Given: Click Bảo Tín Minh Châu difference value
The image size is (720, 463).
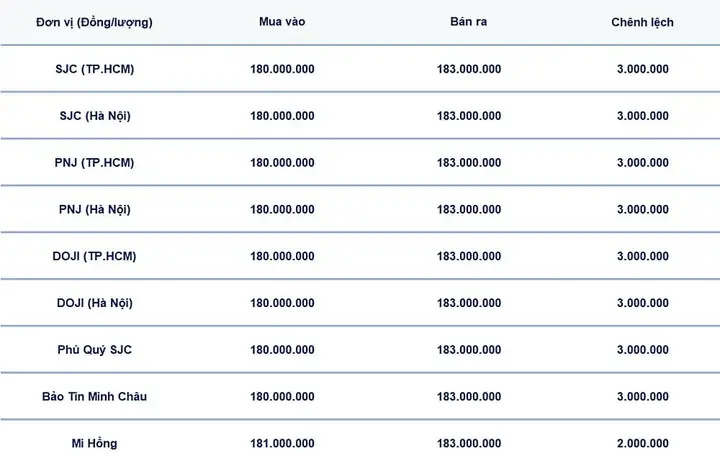Looking at the screenshot, I should point(643,396).
